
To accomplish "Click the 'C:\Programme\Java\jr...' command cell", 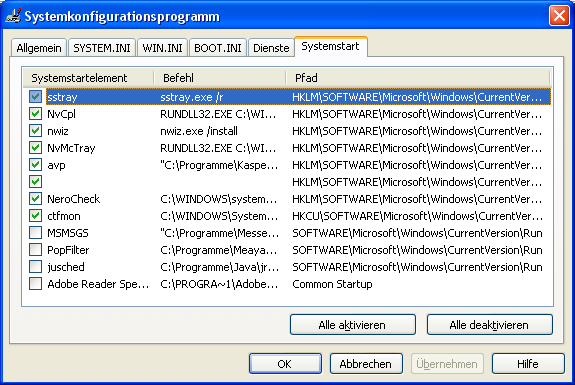I will (219, 267).
